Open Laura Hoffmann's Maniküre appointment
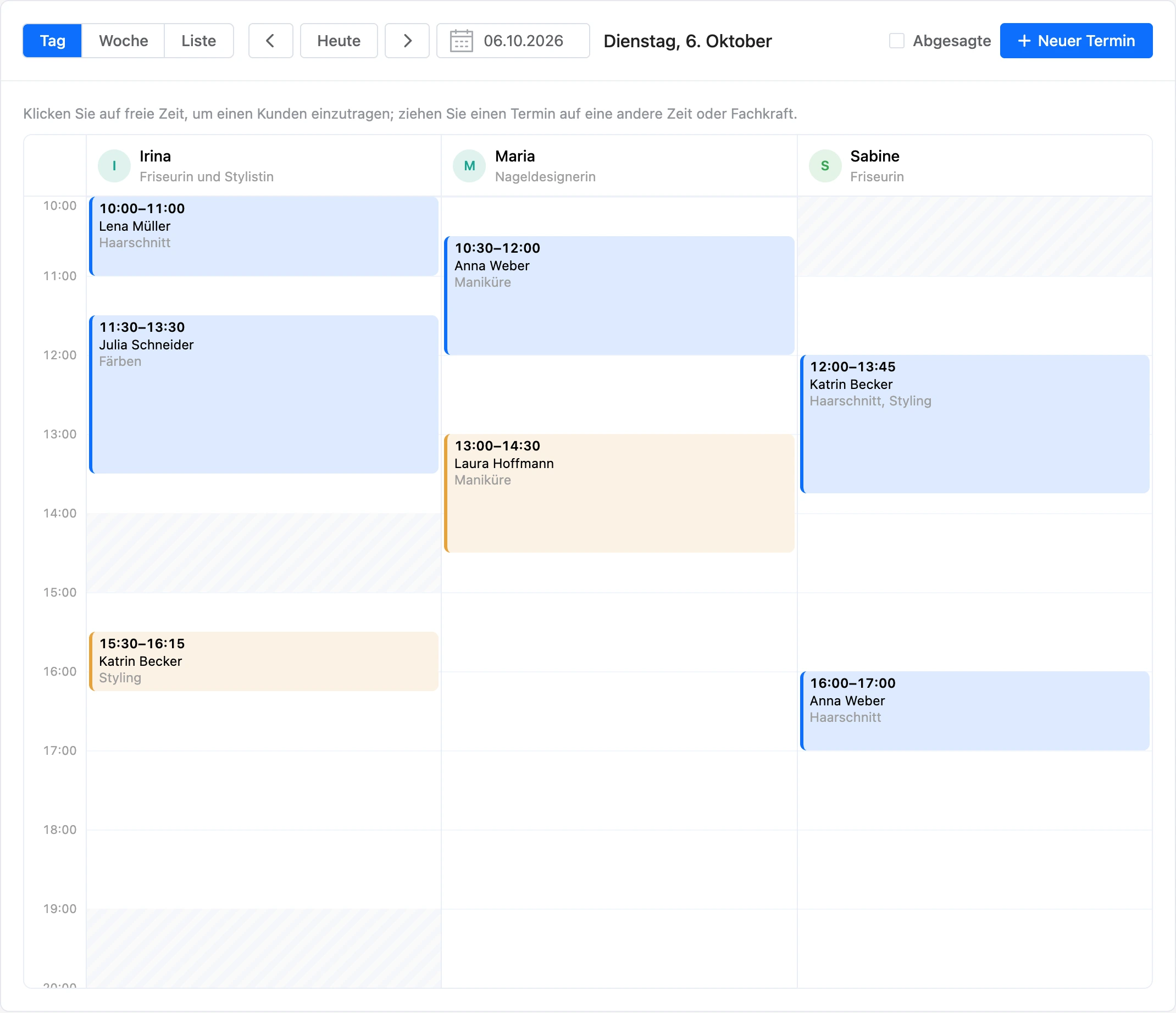Screen dimensions: 1176x1013 tap(619, 493)
